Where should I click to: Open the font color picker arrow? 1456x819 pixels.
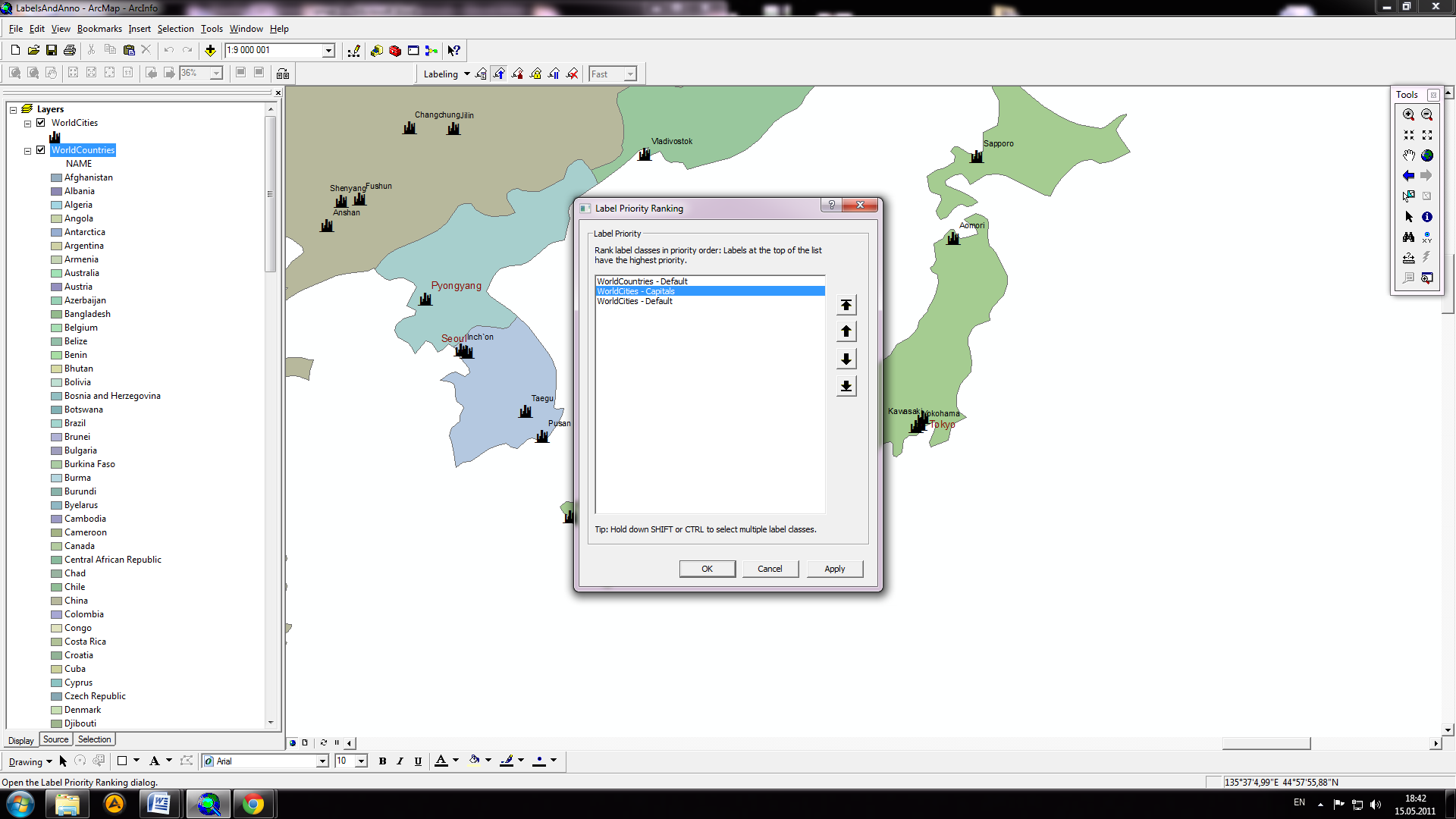(456, 761)
